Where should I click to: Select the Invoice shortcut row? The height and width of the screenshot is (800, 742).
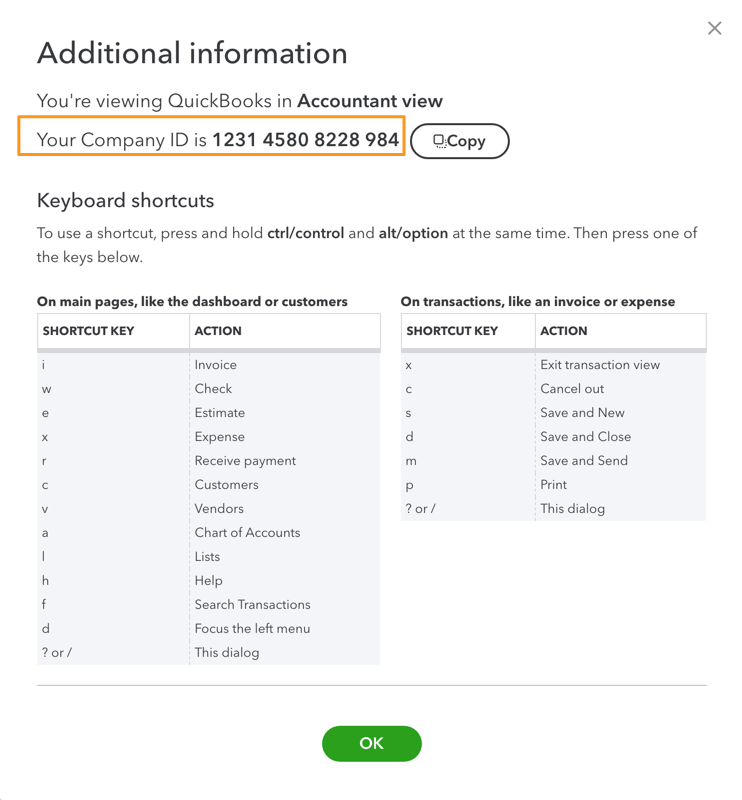tap(215, 364)
